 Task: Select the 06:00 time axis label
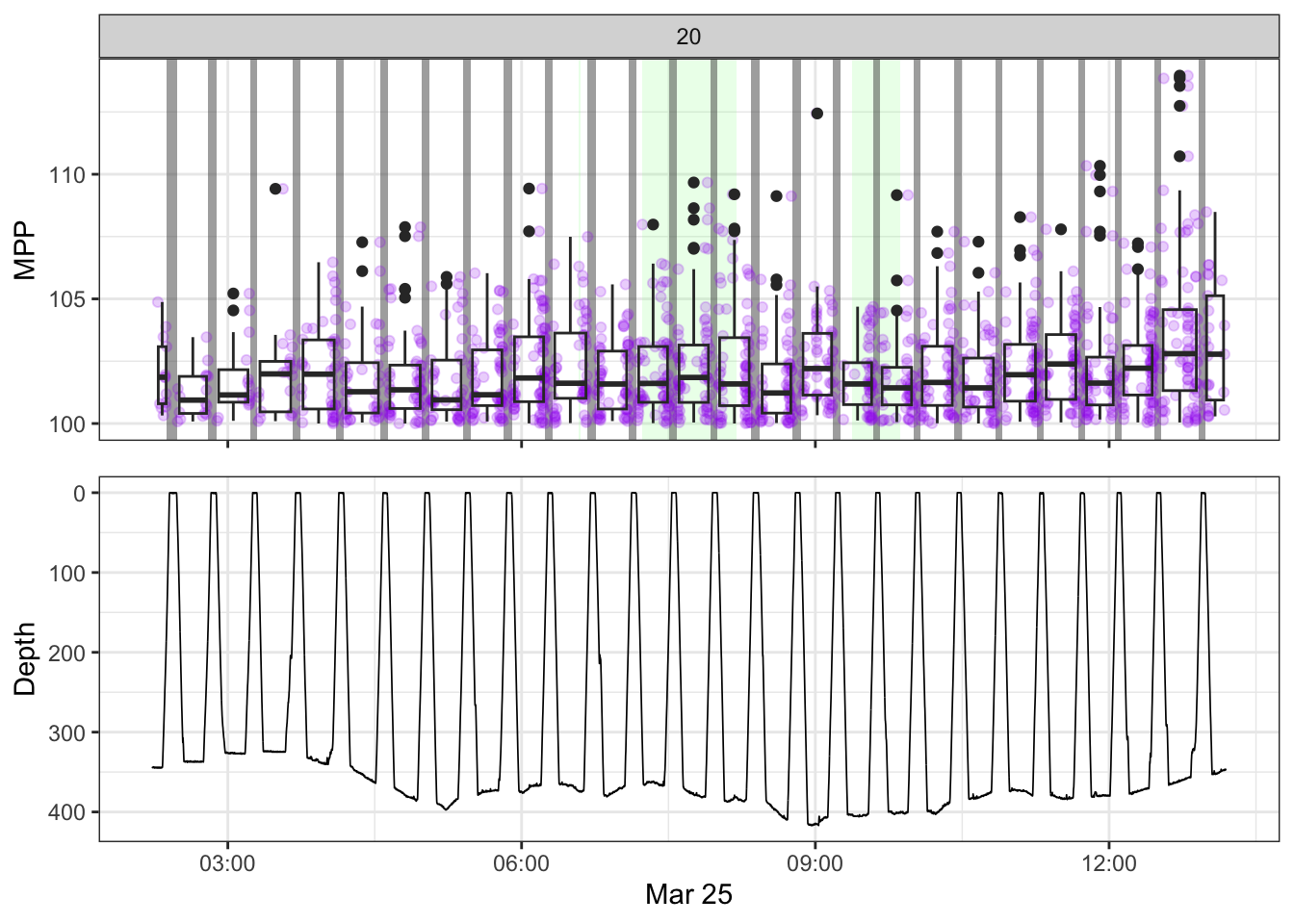coord(521,863)
